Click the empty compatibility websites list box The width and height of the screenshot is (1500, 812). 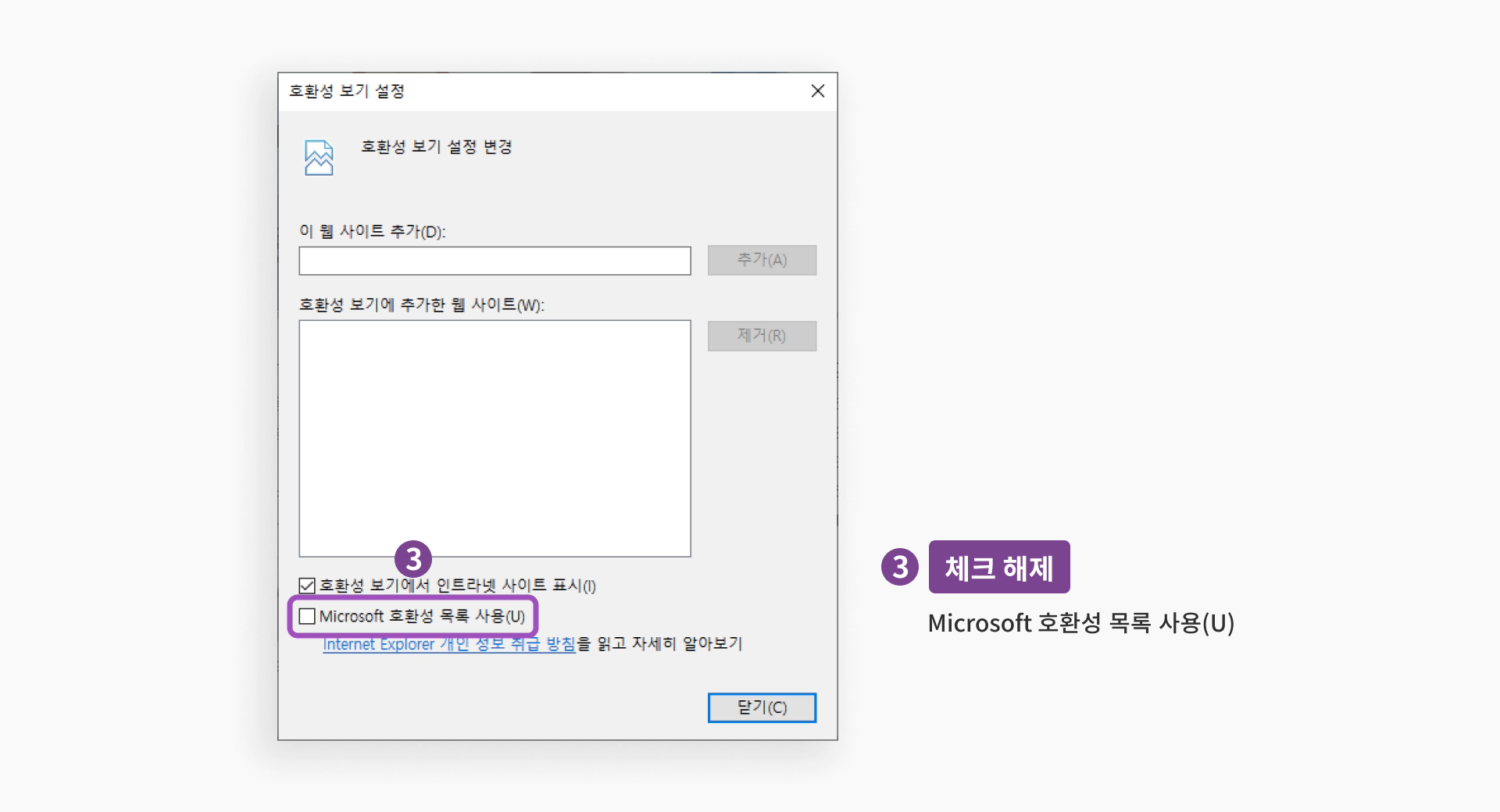click(x=495, y=437)
